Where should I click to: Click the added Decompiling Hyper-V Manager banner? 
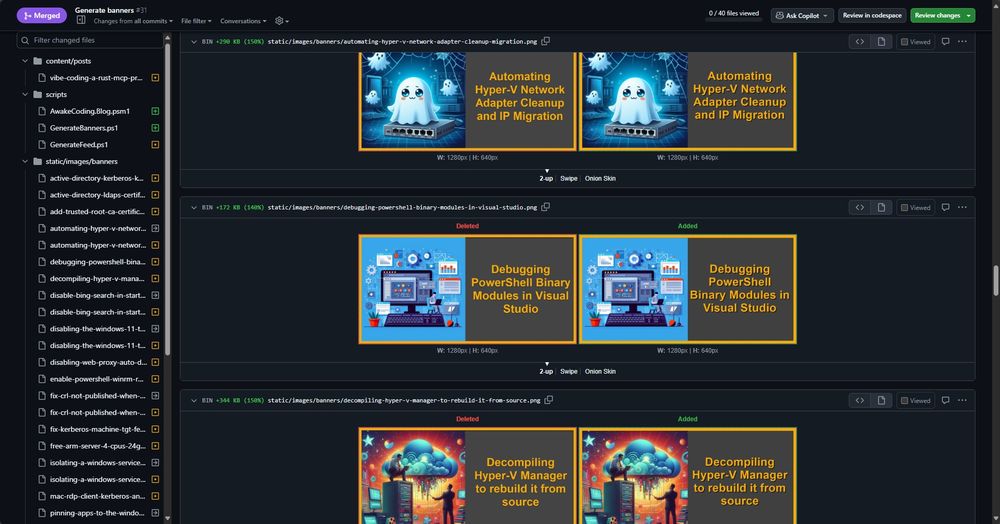point(688,476)
